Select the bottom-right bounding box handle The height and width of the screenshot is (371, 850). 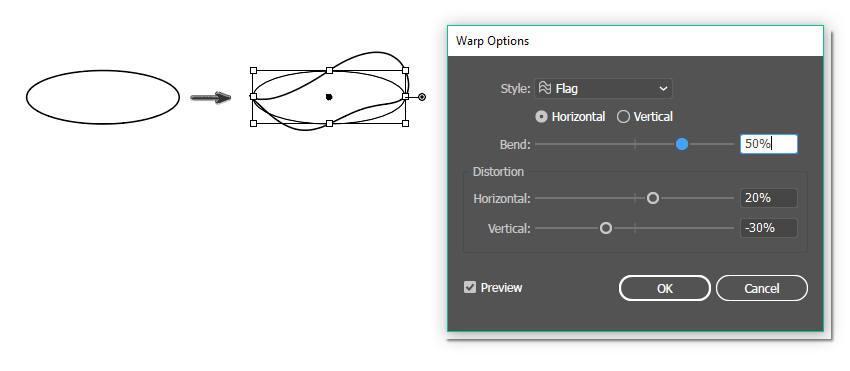tap(405, 124)
